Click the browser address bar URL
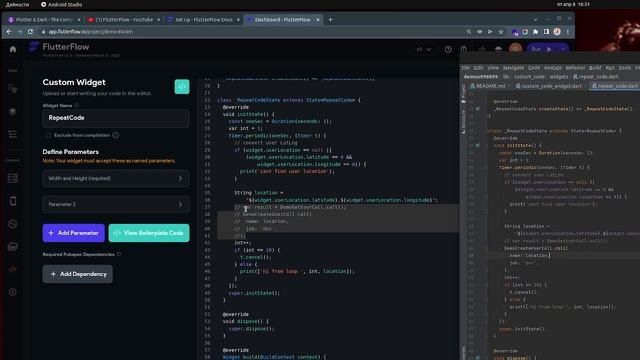The height and width of the screenshot is (360, 640). tap(91, 31)
